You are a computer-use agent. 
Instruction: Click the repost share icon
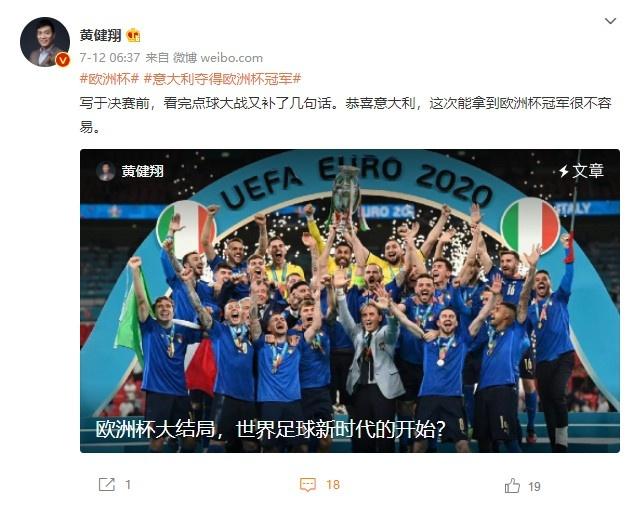107,484
